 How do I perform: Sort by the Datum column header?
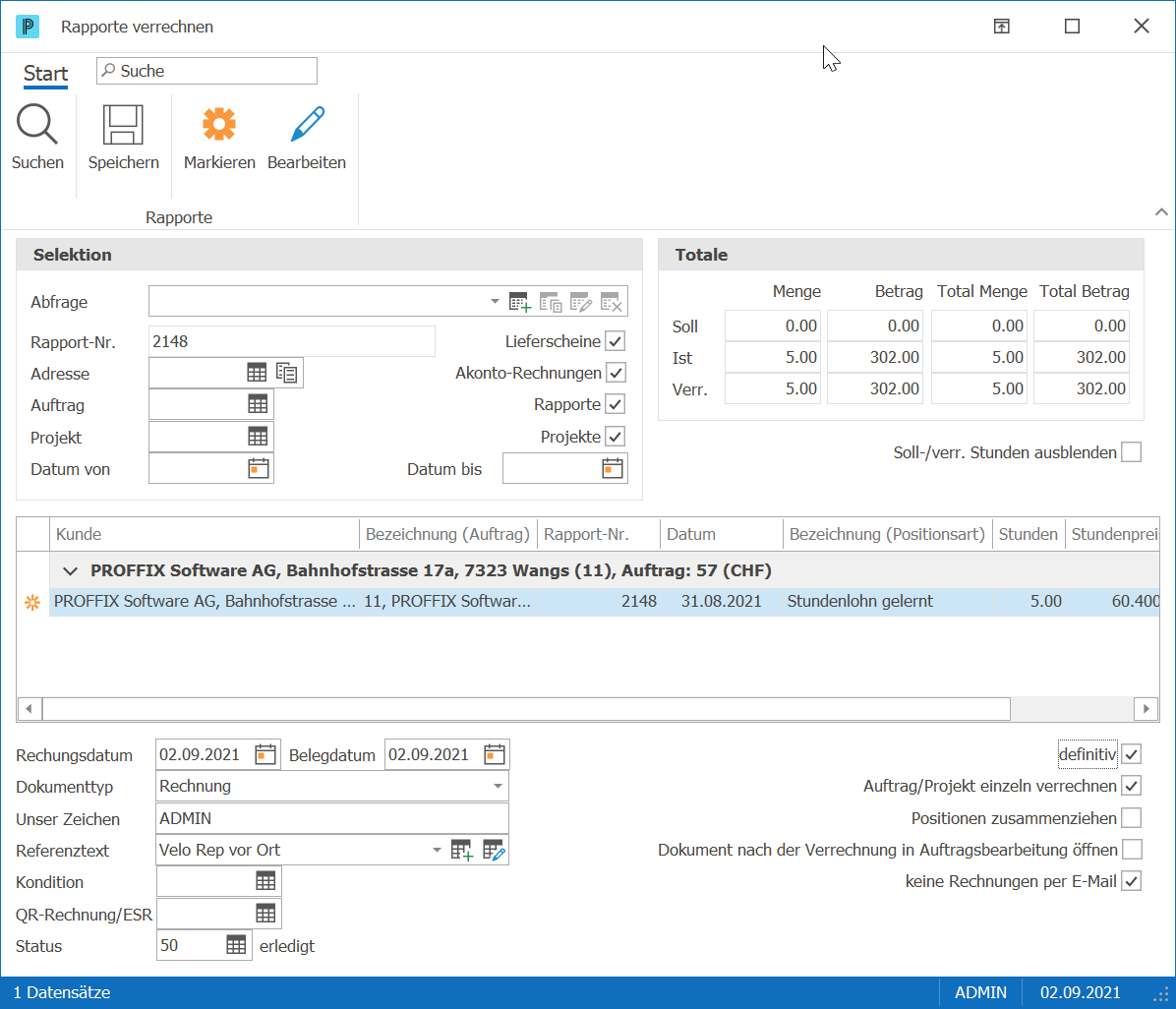pyautogui.click(x=722, y=534)
